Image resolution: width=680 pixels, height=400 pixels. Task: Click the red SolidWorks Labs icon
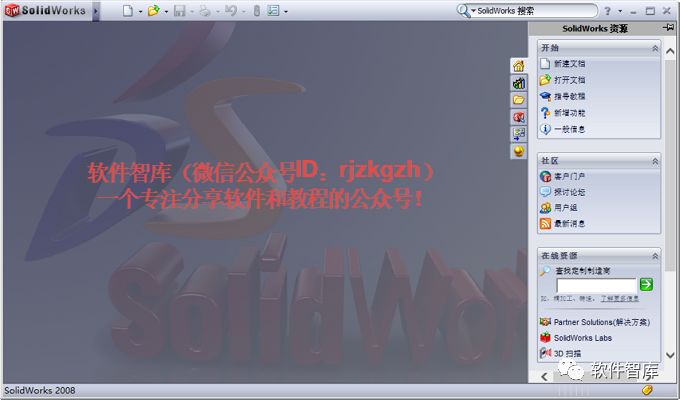[545, 338]
